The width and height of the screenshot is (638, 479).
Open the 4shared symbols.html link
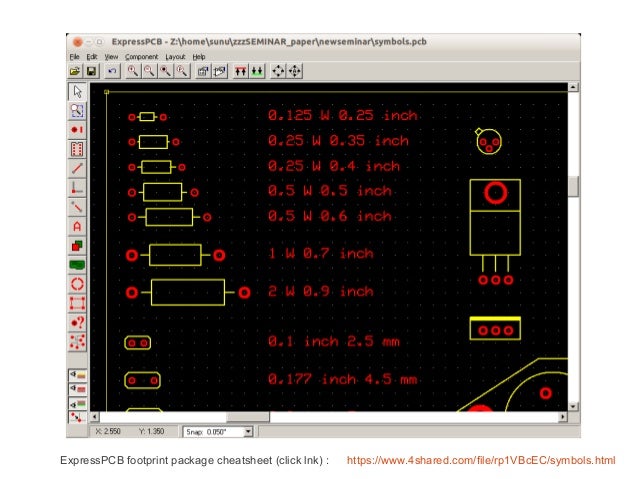[481, 460]
